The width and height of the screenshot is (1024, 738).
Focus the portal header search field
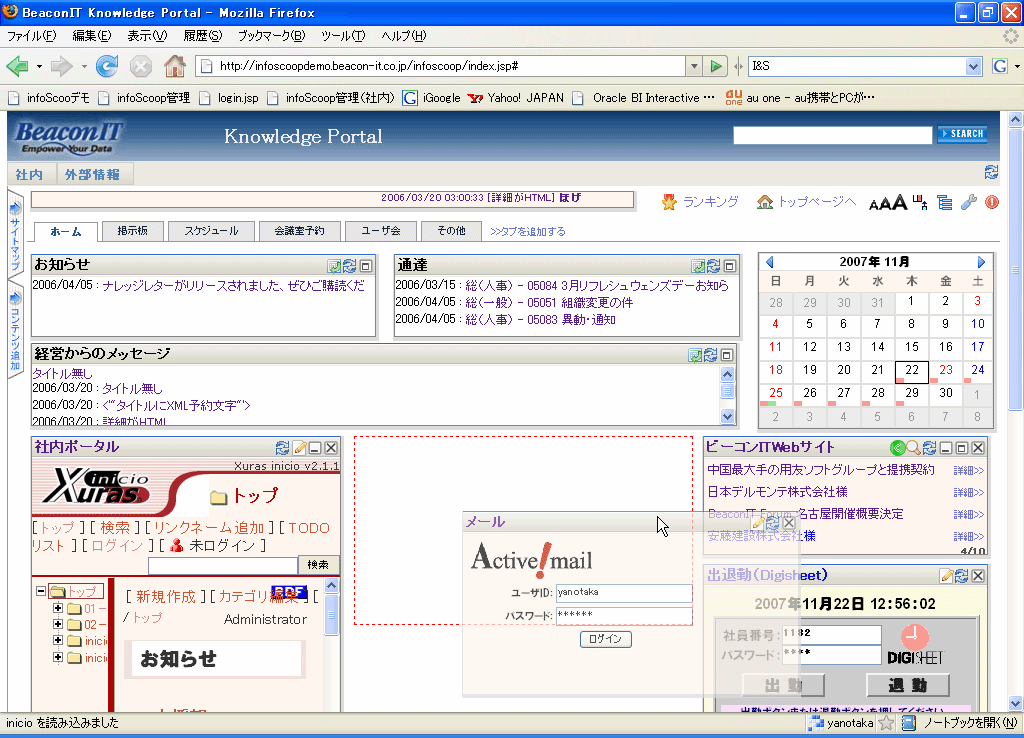point(833,135)
